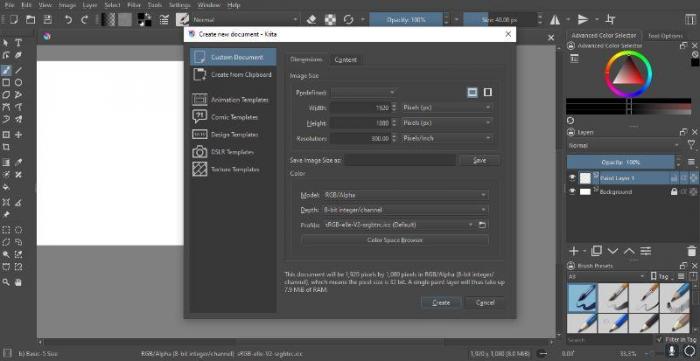
Task: Open Layers panel blending mode dropdown
Action: tap(624, 145)
